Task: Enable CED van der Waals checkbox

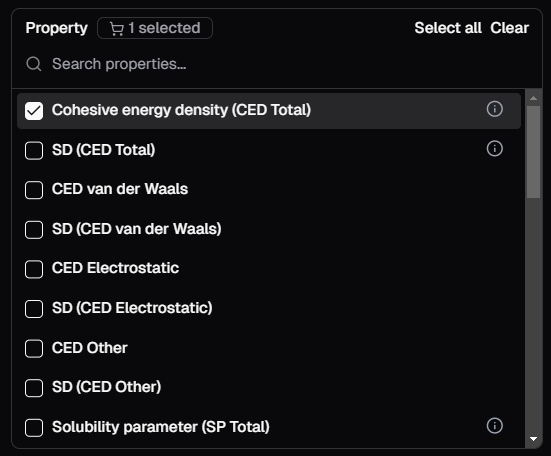Action: point(34,190)
